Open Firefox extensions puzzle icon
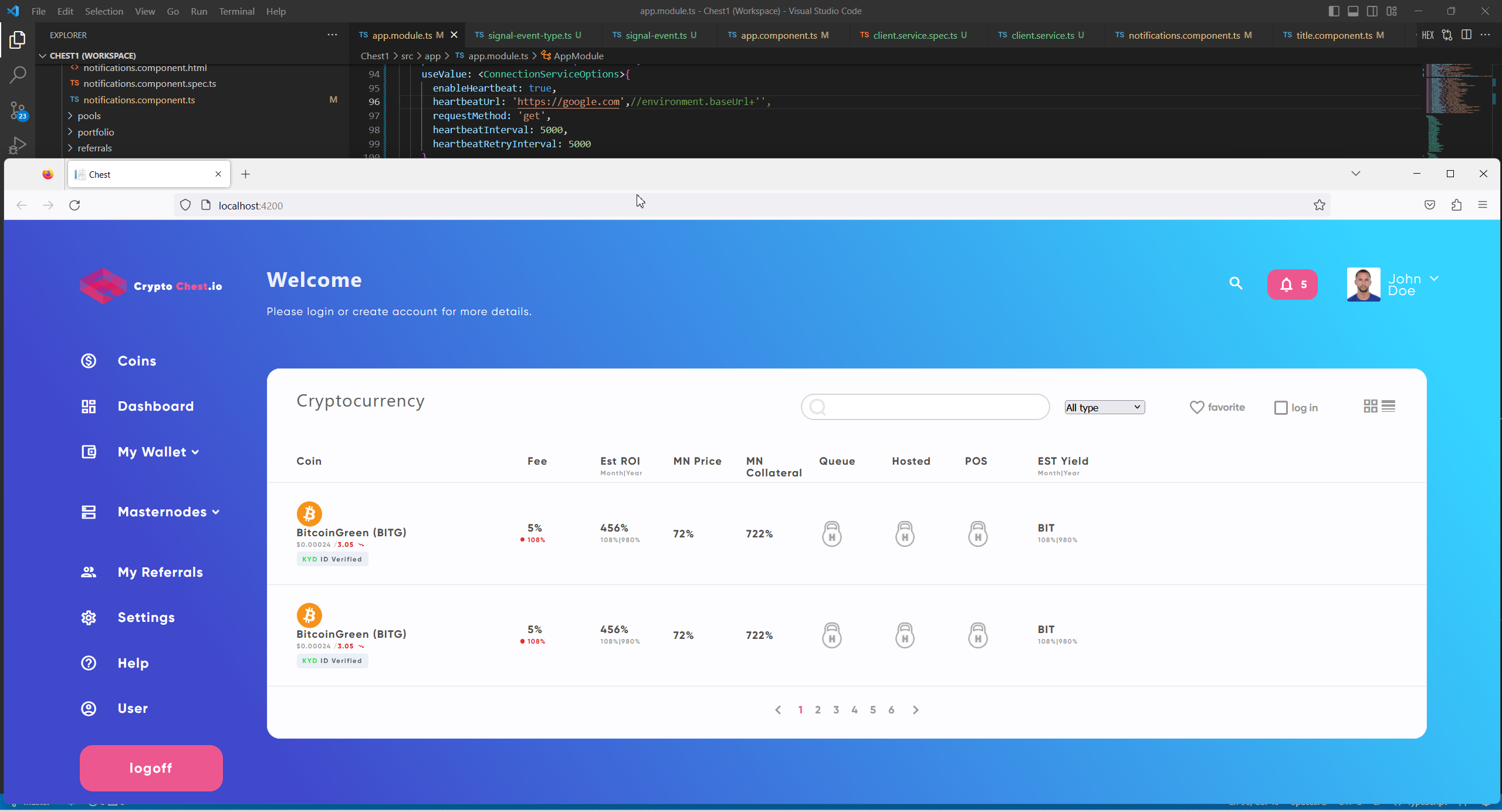The width and height of the screenshot is (1502, 812). coord(1456,205)
